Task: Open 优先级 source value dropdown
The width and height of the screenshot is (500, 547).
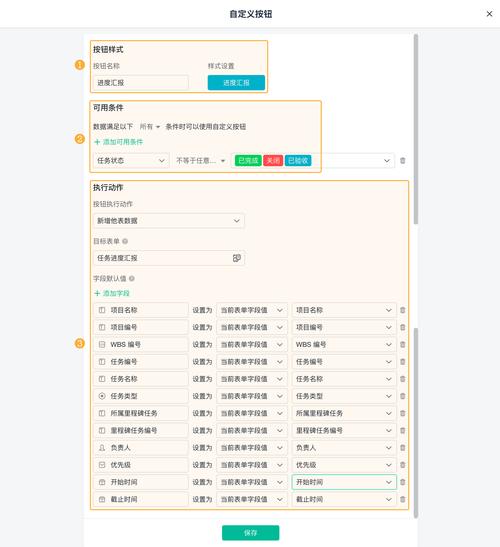Action: tap(344, 465)
